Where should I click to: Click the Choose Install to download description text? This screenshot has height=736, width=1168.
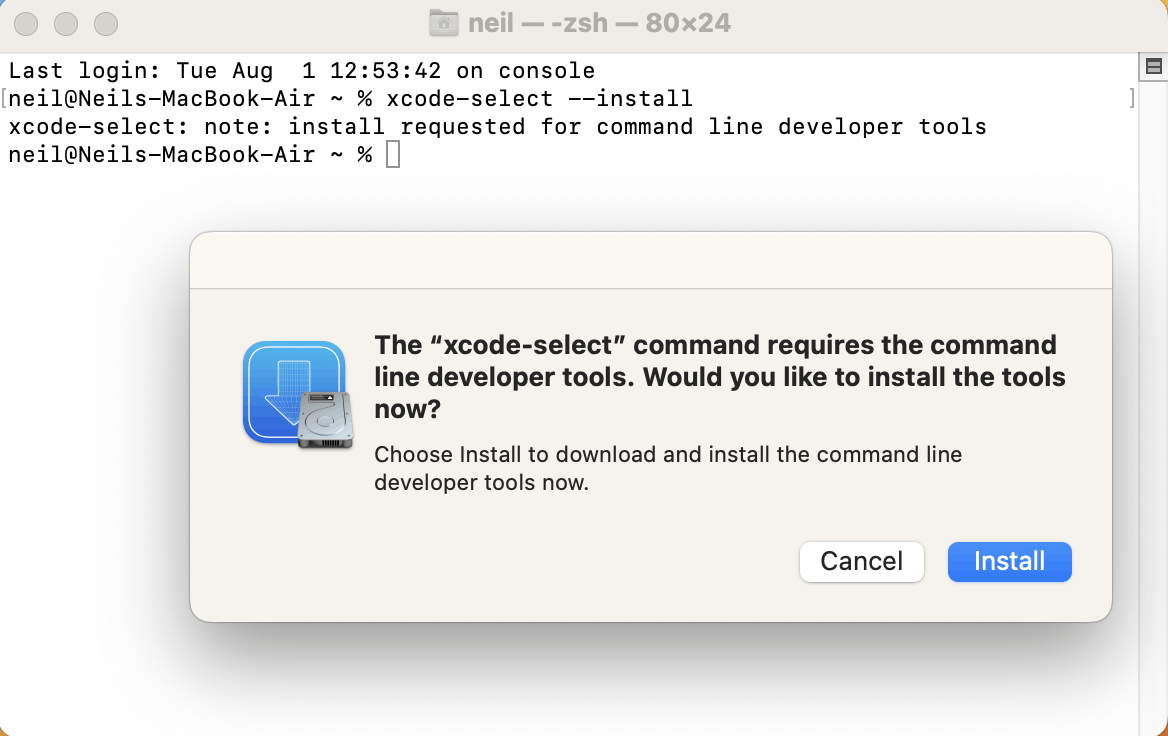[x=667, y=469]
